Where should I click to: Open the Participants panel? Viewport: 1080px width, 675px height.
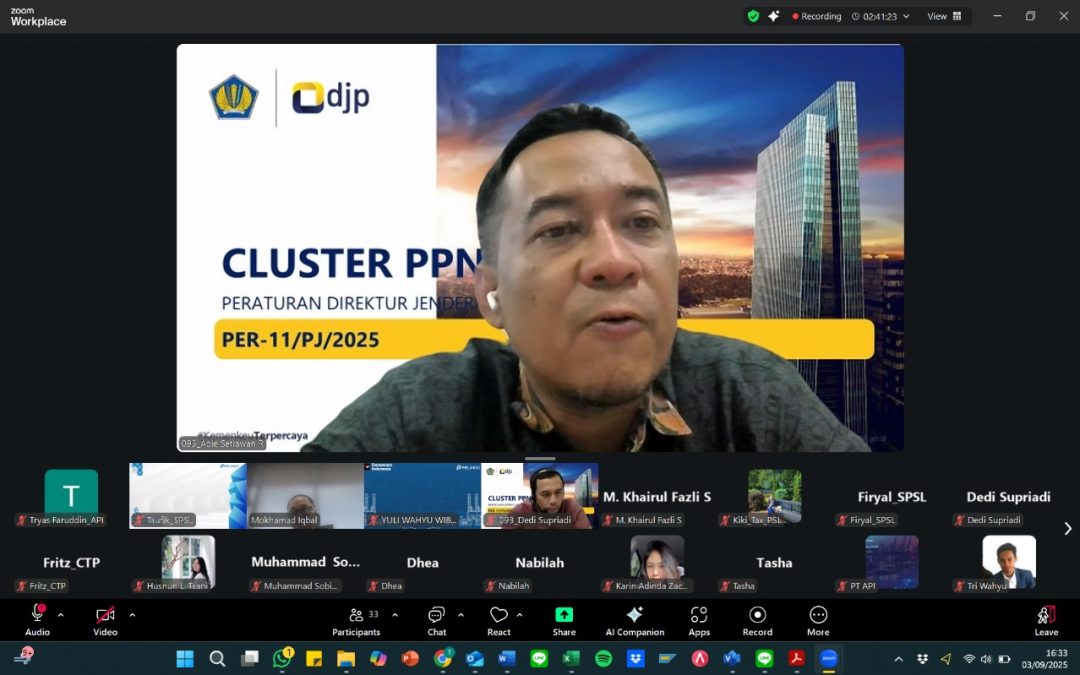coord(356,620)
